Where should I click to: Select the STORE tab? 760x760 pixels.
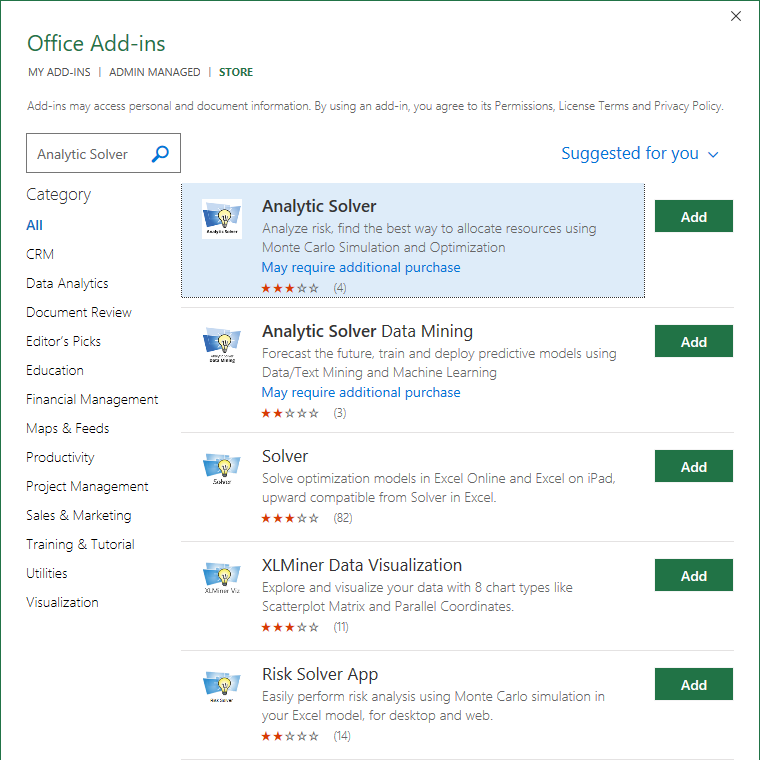(x=236, y=72)
